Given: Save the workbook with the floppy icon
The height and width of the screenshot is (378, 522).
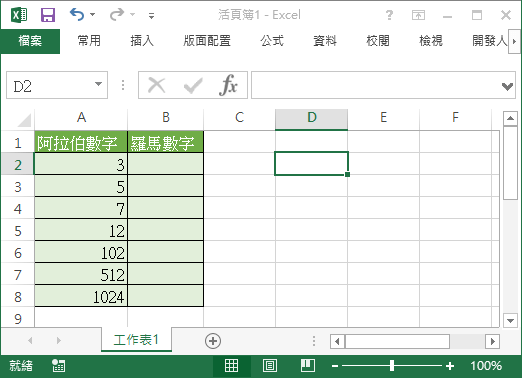Looking at the screenshot, I should 48,15.
